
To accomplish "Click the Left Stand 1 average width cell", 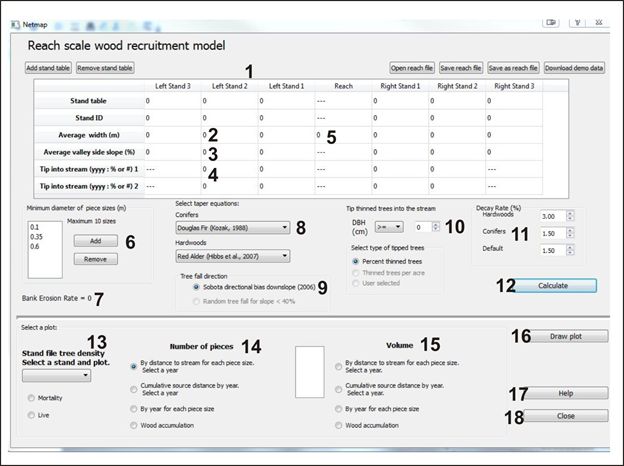I will (x=285, y=134).
